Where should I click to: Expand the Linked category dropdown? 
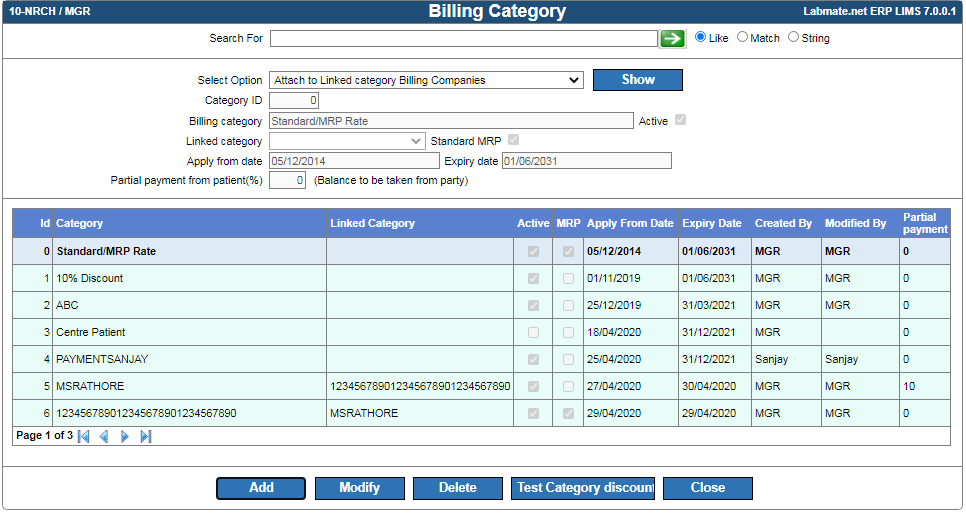tap(347, 141)
